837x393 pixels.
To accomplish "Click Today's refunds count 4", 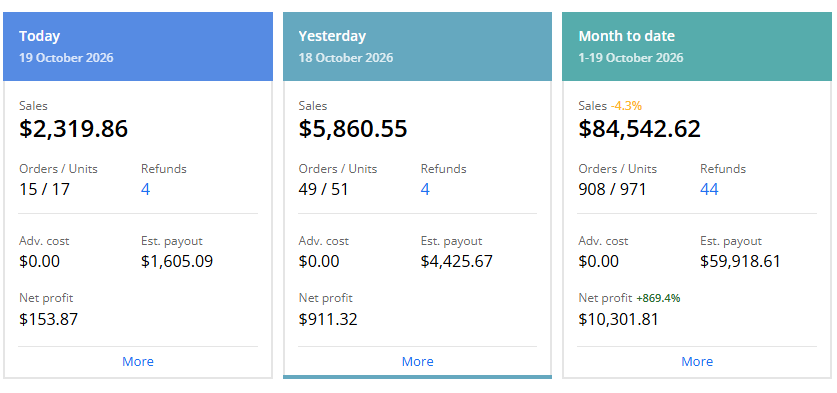I will [146, 189].
